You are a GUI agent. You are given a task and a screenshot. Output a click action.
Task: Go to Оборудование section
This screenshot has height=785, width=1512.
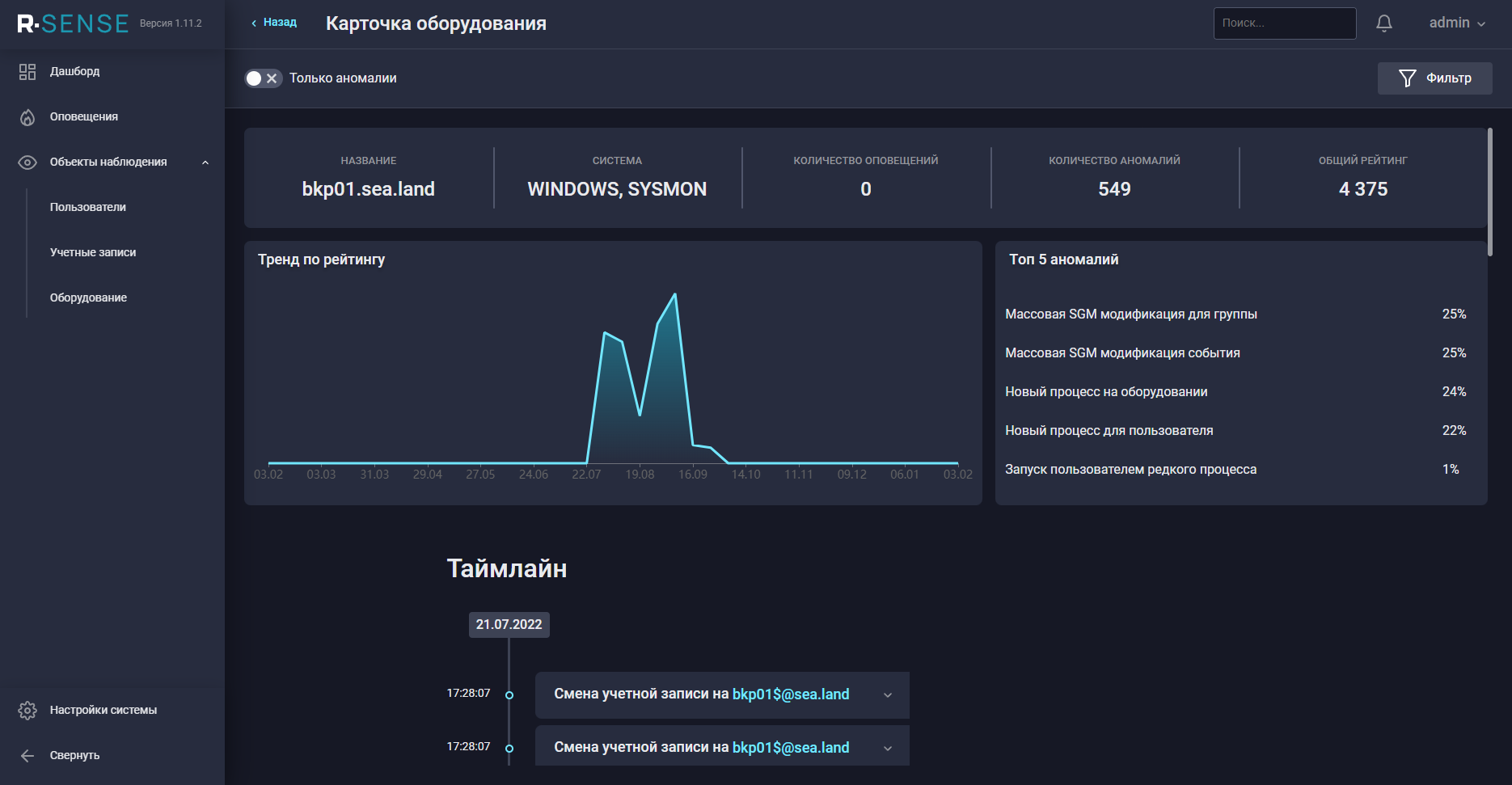(x=88, y=298)
